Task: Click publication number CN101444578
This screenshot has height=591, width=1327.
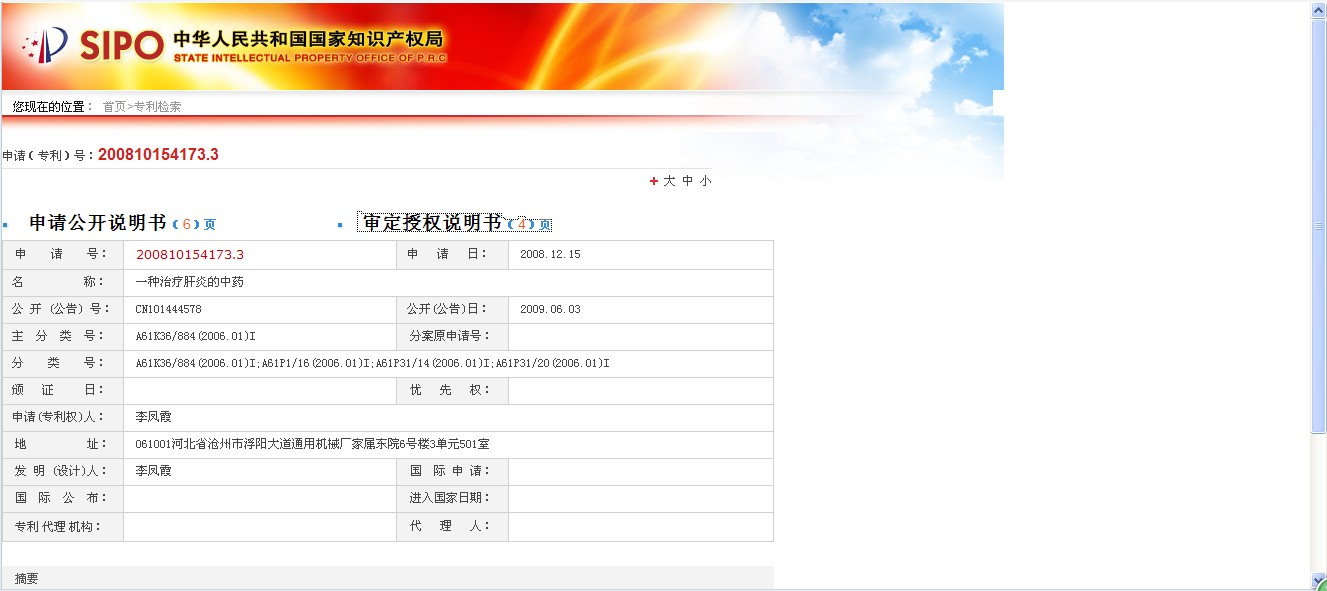Action: click(169, 309)
